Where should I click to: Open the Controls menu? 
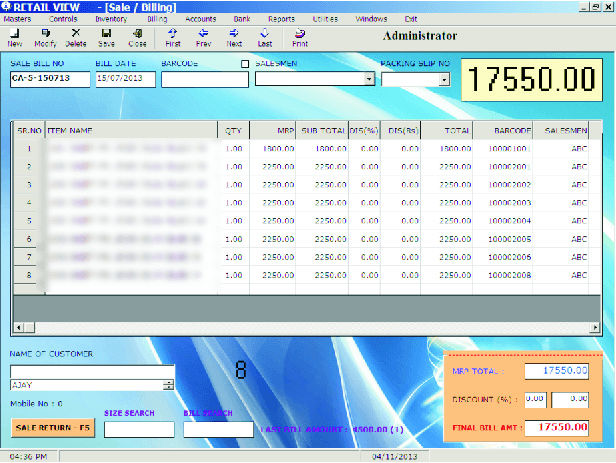pos(63,19)
